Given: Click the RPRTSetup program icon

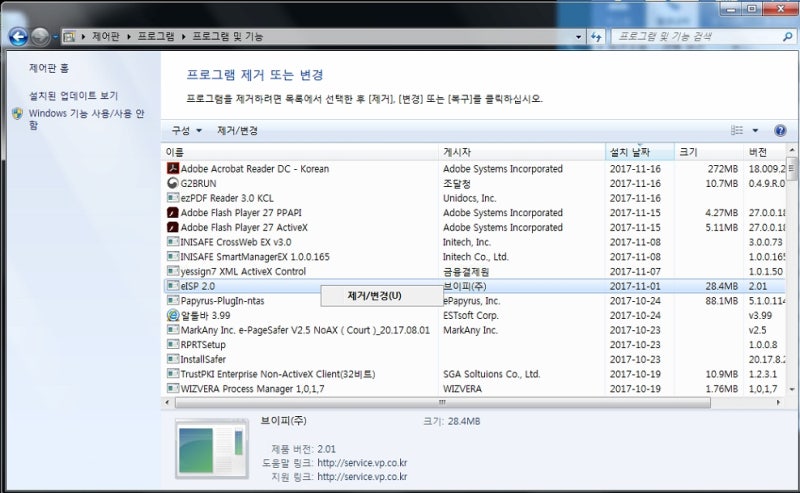Looking at the screenshot, I should point(172,344).
